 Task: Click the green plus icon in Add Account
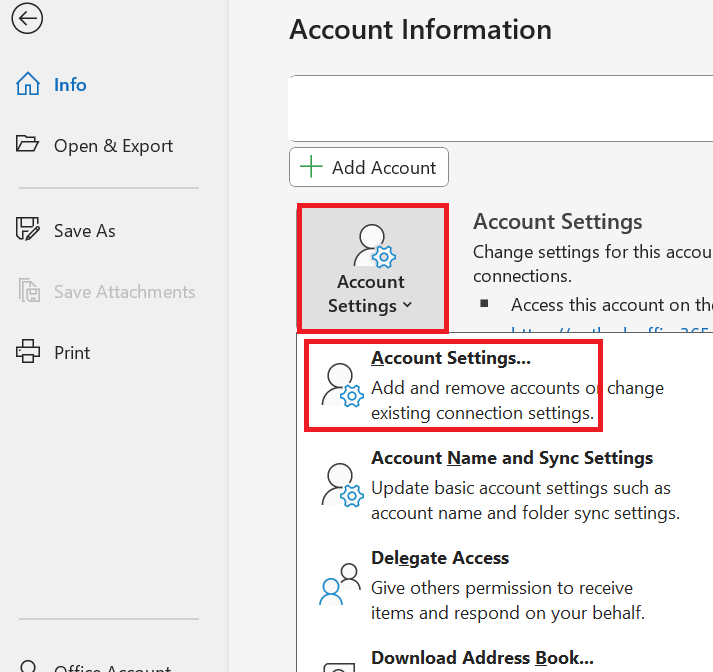coord(311,166)
